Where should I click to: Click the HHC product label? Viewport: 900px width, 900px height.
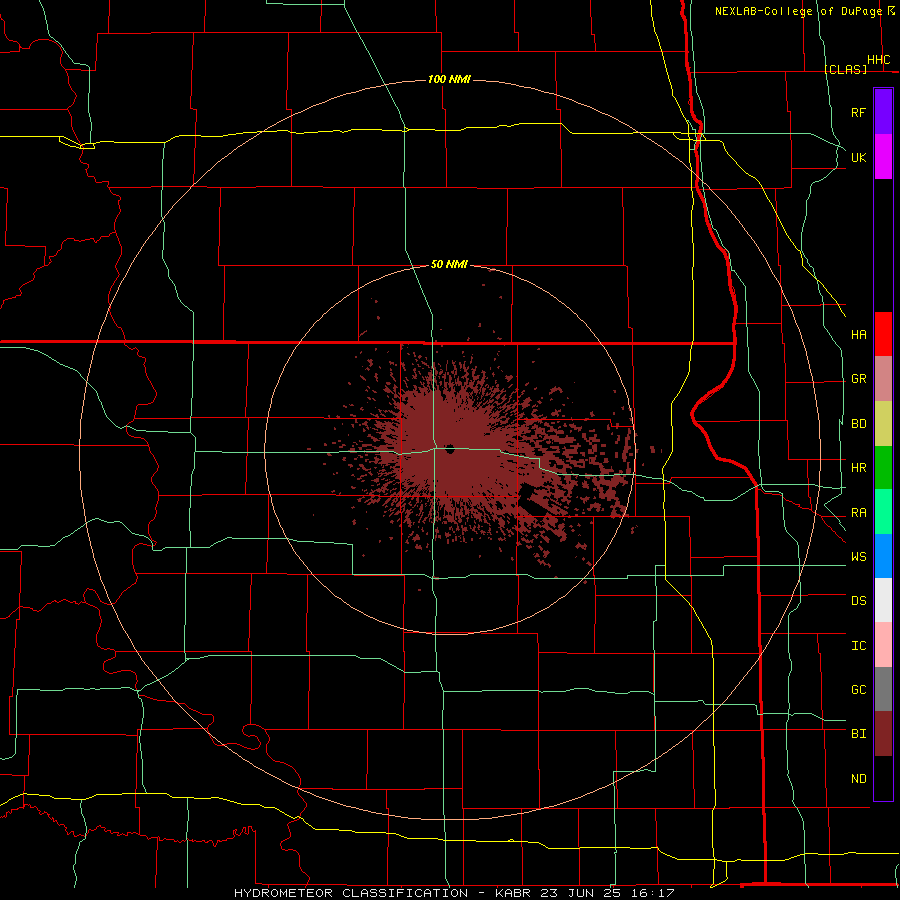878,59
